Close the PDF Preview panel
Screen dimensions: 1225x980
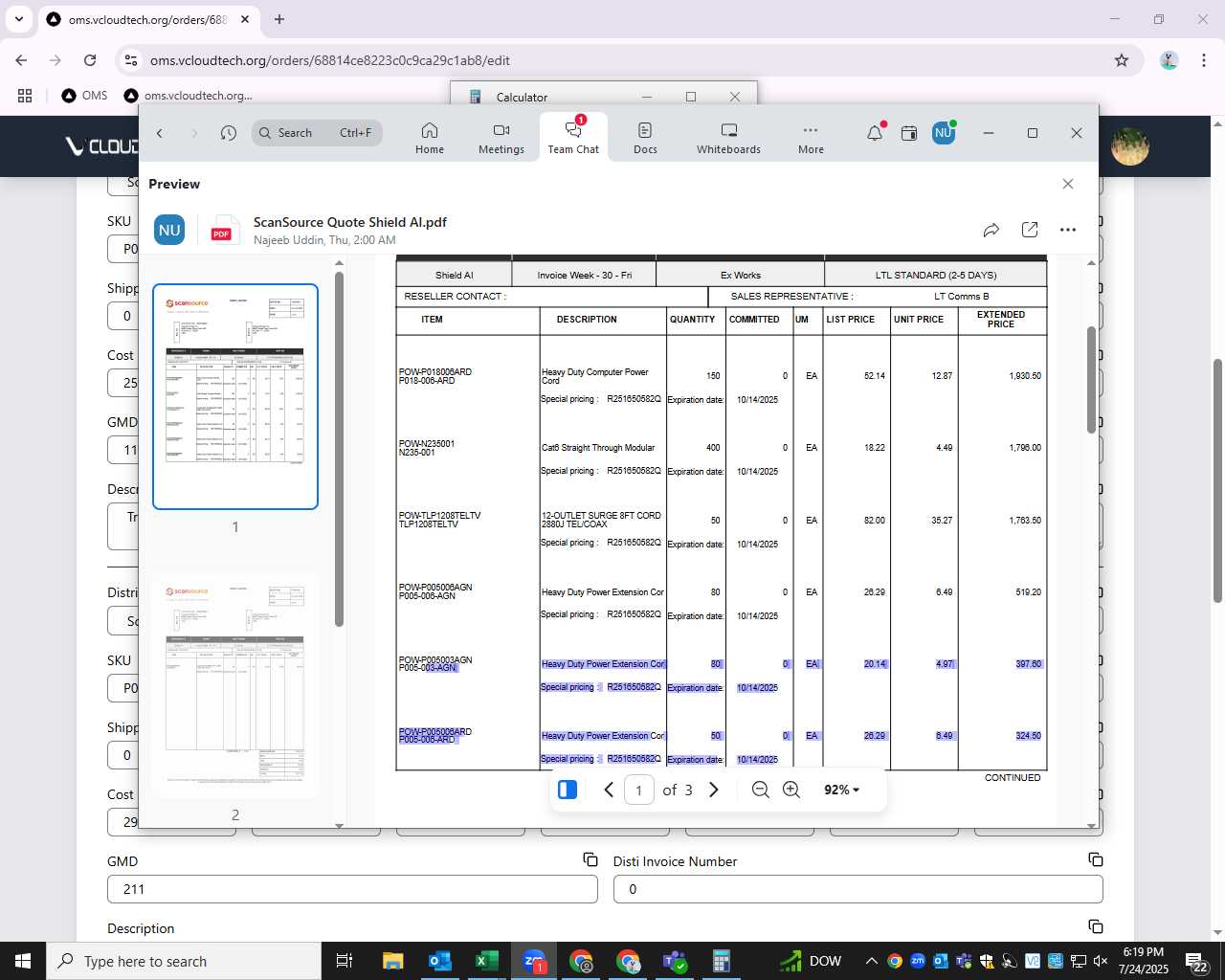(x=1068, y=184)
